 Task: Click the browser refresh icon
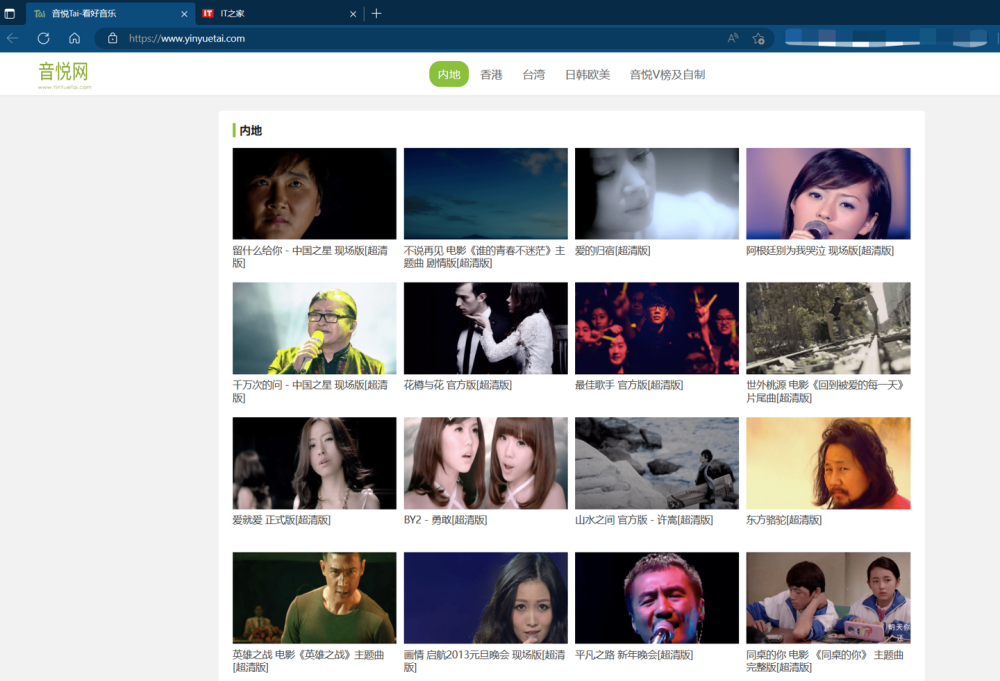point(43,38)
